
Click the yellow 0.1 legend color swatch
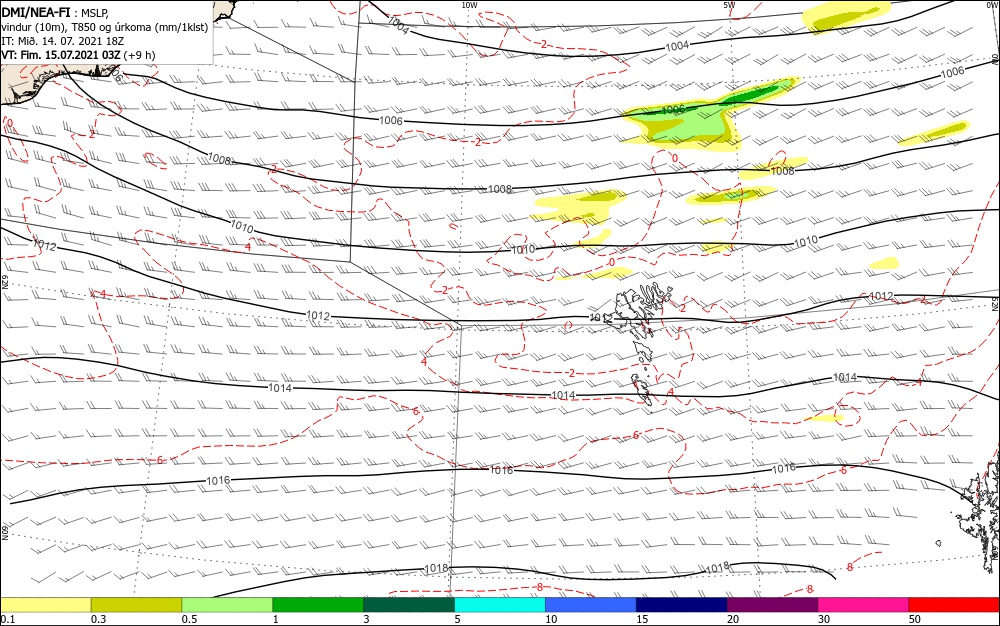45,605
